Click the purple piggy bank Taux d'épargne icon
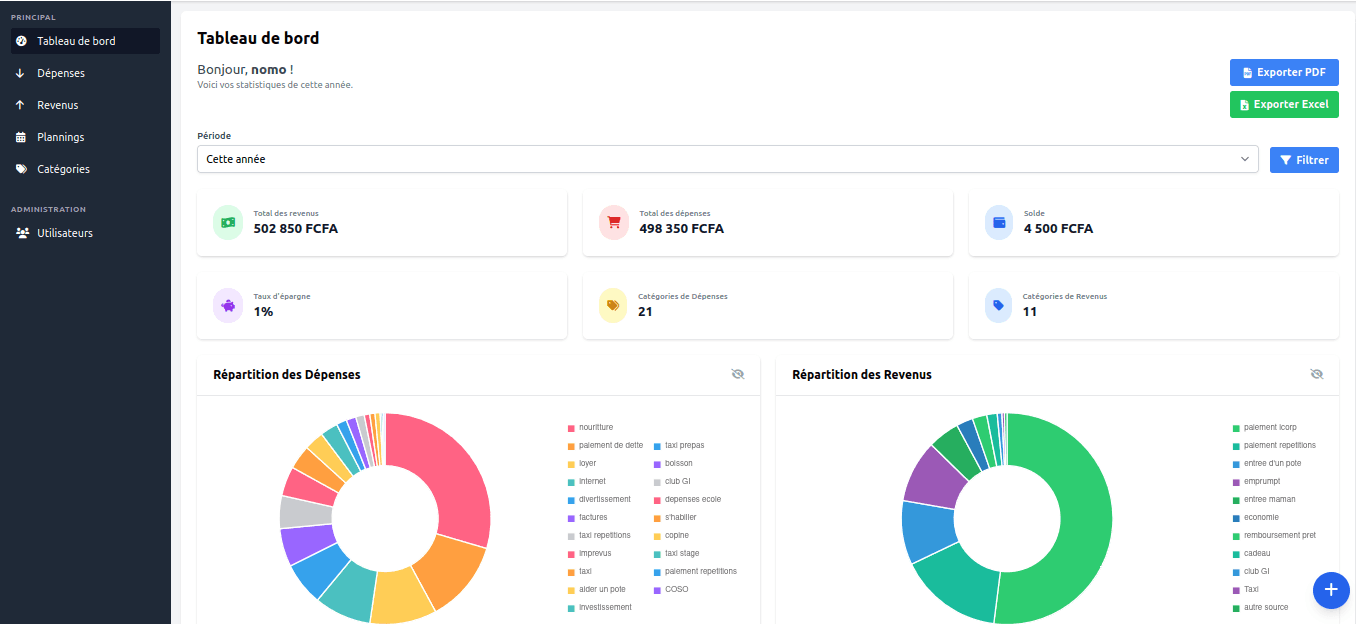 (x=227, y=305)
